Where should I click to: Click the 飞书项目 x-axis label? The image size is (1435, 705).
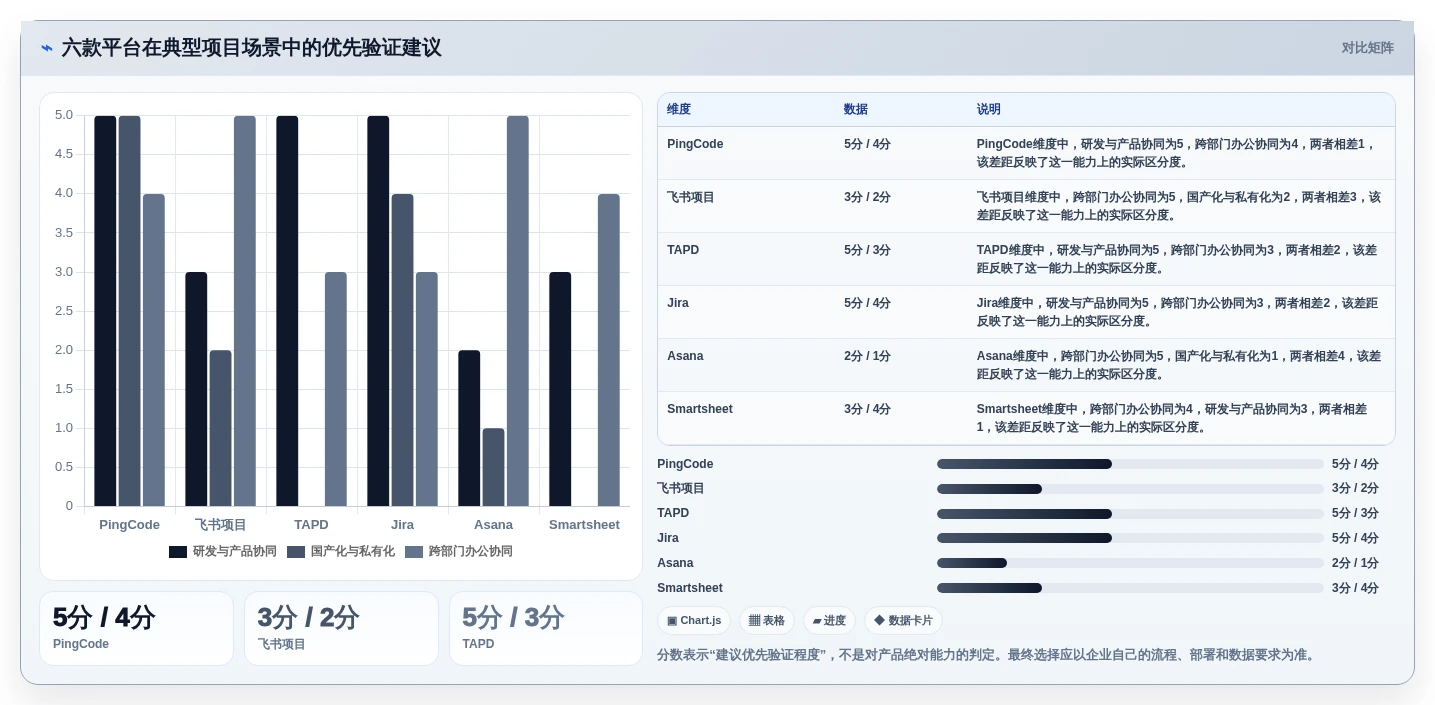point(221,525)
